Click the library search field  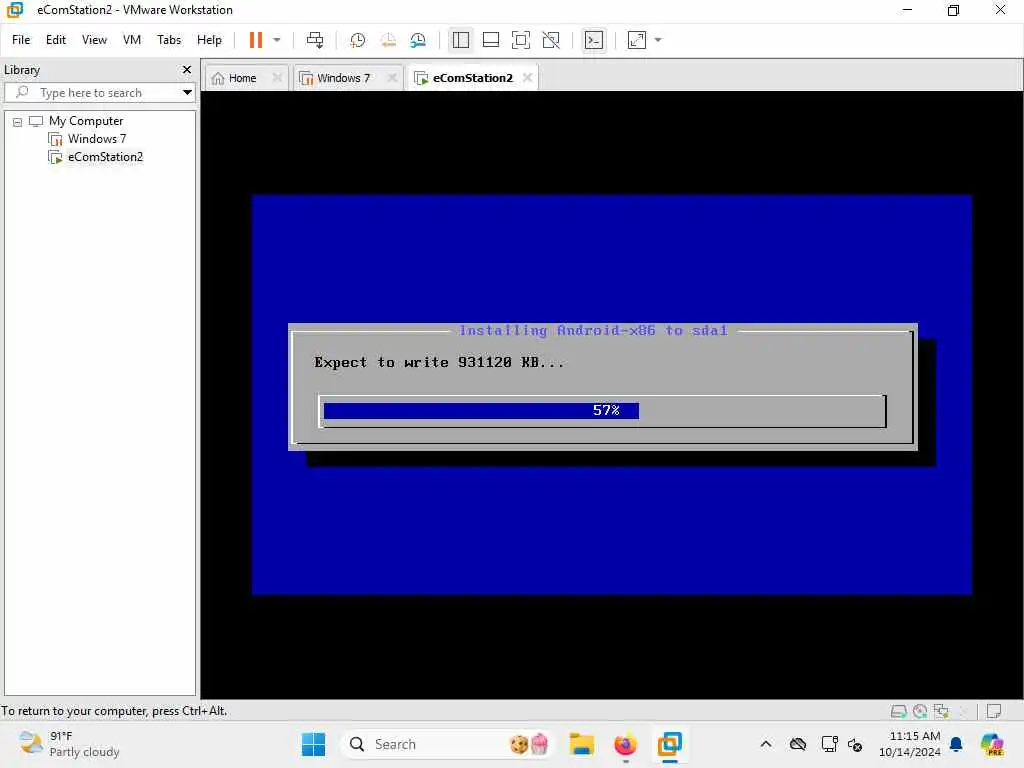coord(98,93)
